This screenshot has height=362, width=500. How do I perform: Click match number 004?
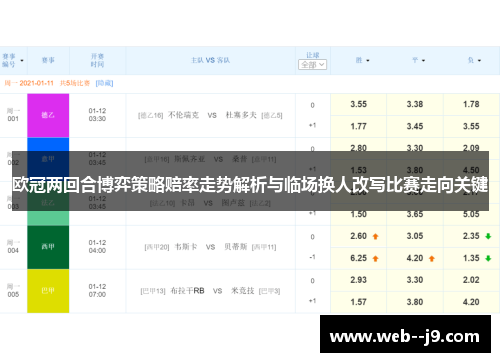13,251
